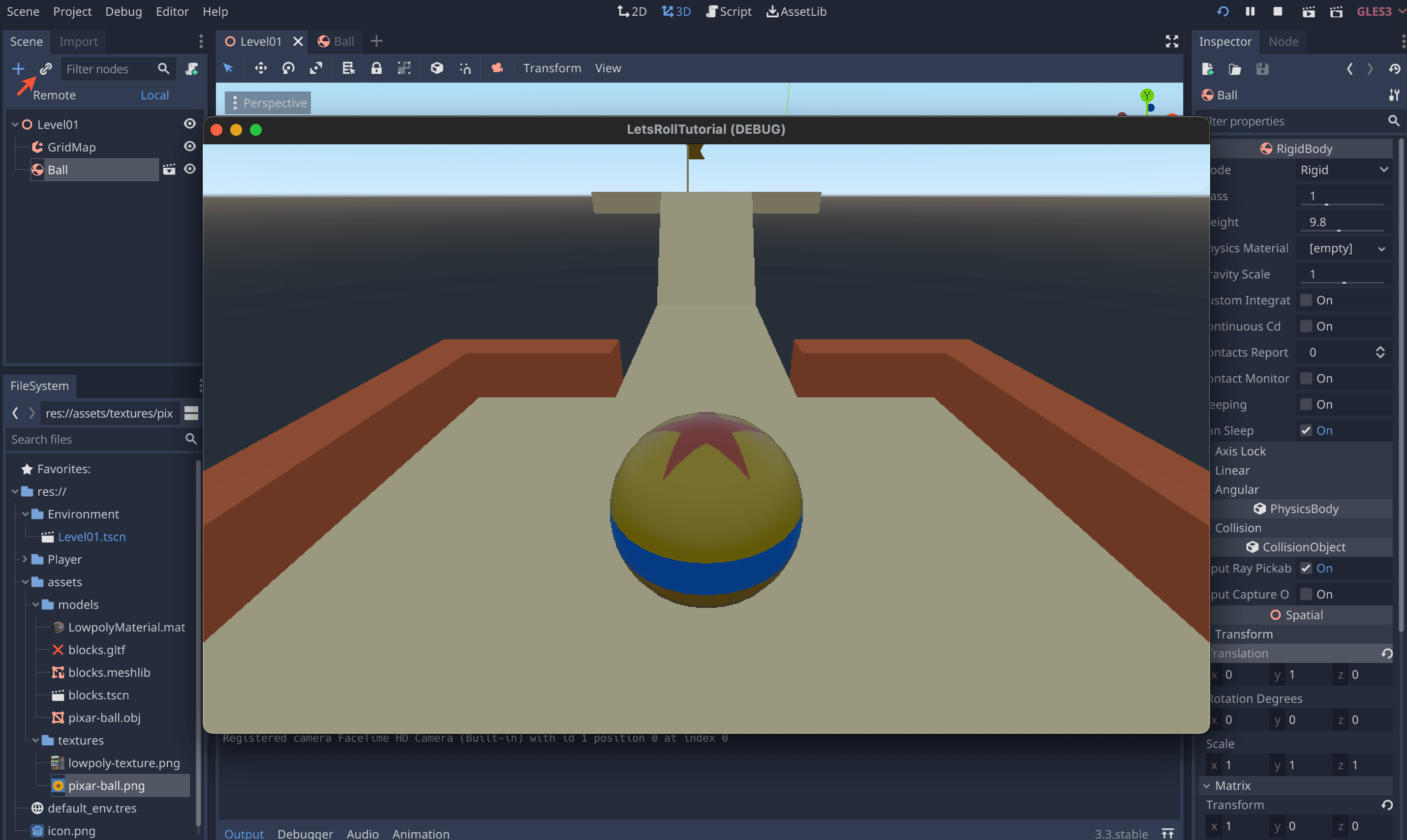Add a new child node
Viewport: 1407px width, 840px height.
tap(18, 68)
